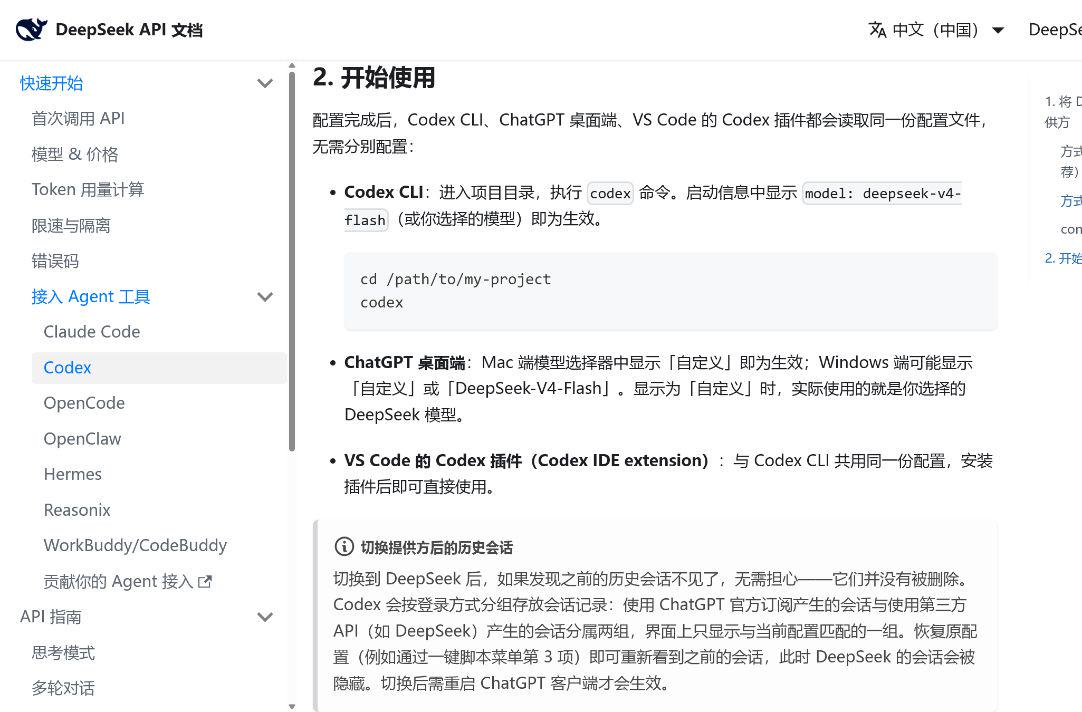Click 切换提供方后的历史会话 admonition title
The height and width of the screenshot is (712, 1082).
437,548
